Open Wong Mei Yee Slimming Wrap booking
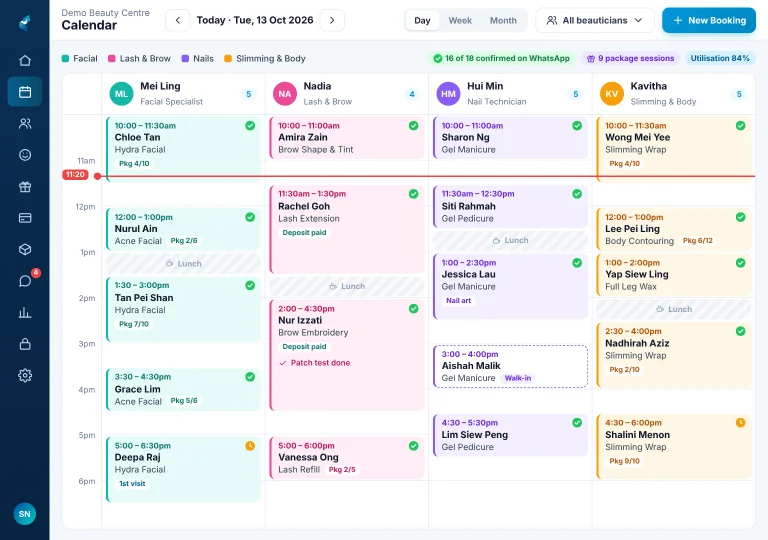The image size is (768, 540). (x=674, y=149)
